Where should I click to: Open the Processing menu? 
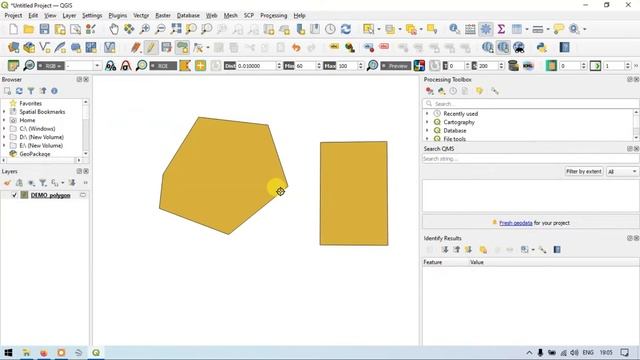[x=273, y=16]
